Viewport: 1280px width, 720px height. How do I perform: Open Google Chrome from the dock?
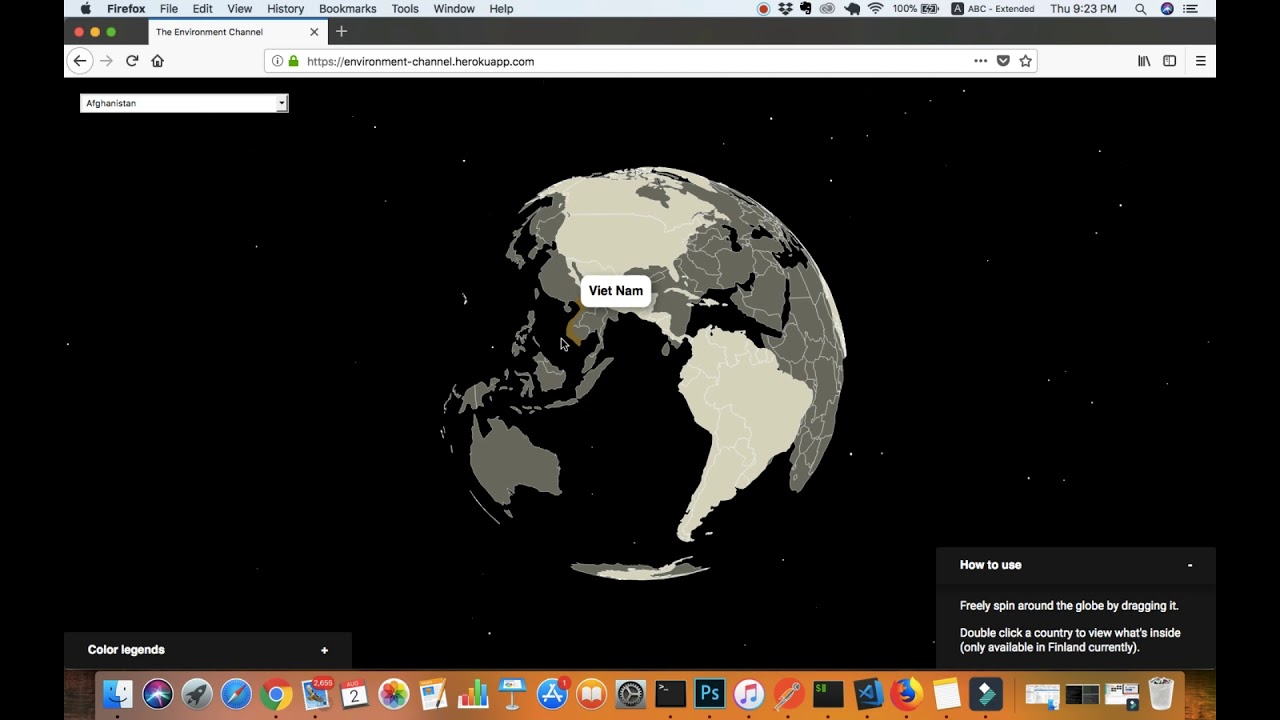tap(276, 694)
